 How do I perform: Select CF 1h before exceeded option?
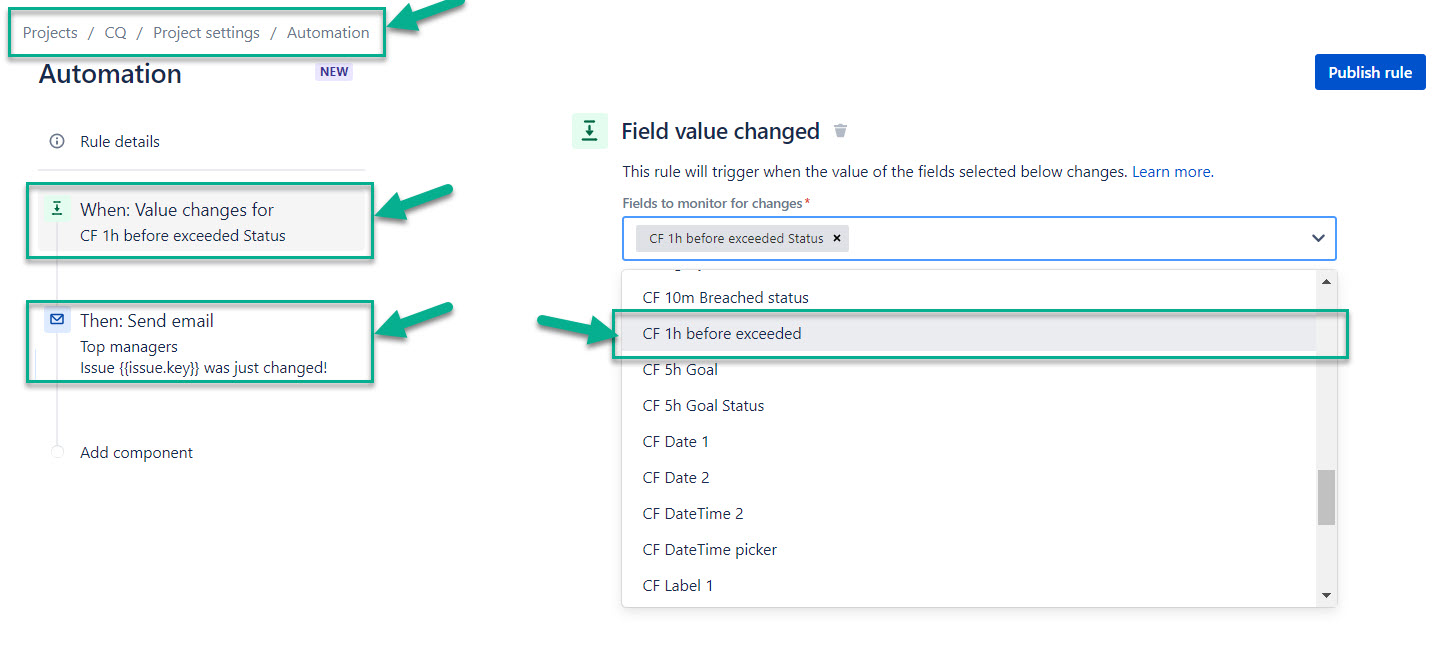point(722,333)
